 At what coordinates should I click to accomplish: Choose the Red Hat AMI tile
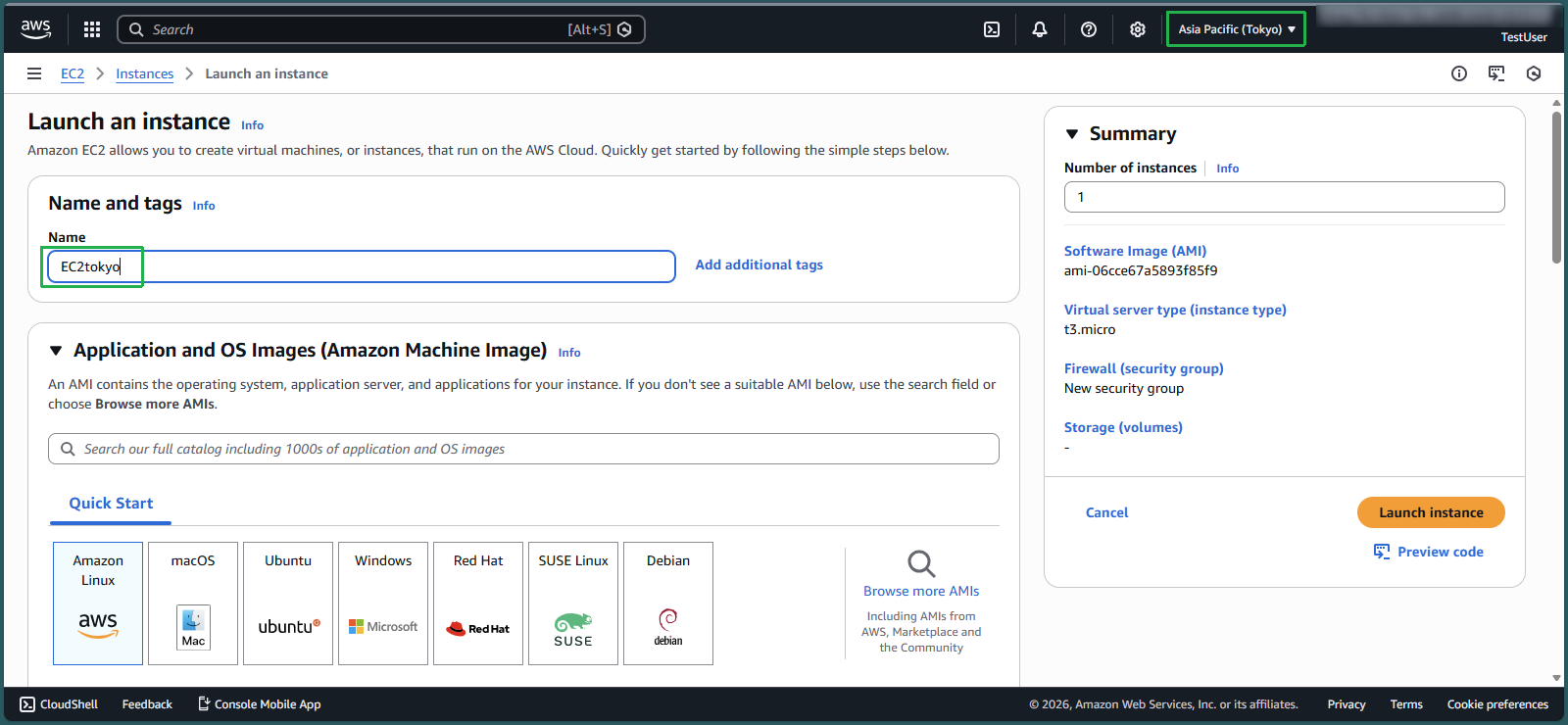pyautogui.click(x=478, y=603)
